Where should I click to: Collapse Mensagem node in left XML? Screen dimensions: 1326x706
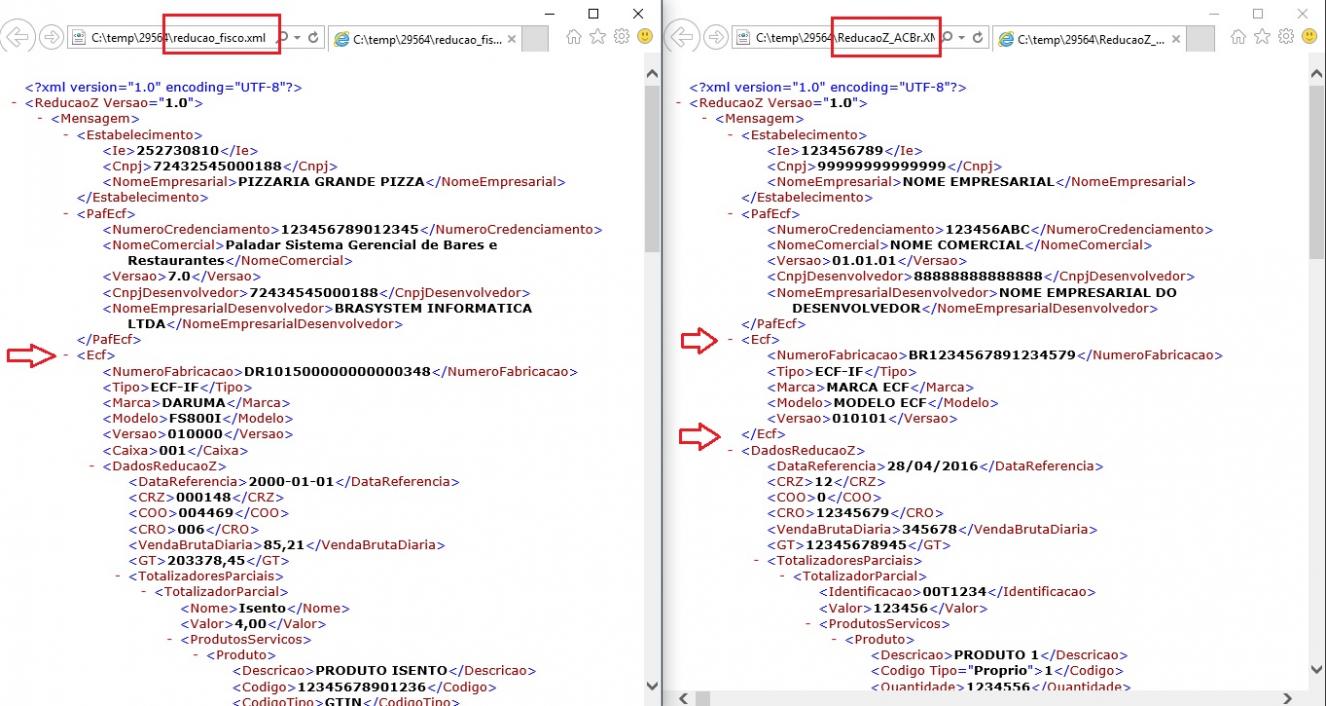pos(40,119)
